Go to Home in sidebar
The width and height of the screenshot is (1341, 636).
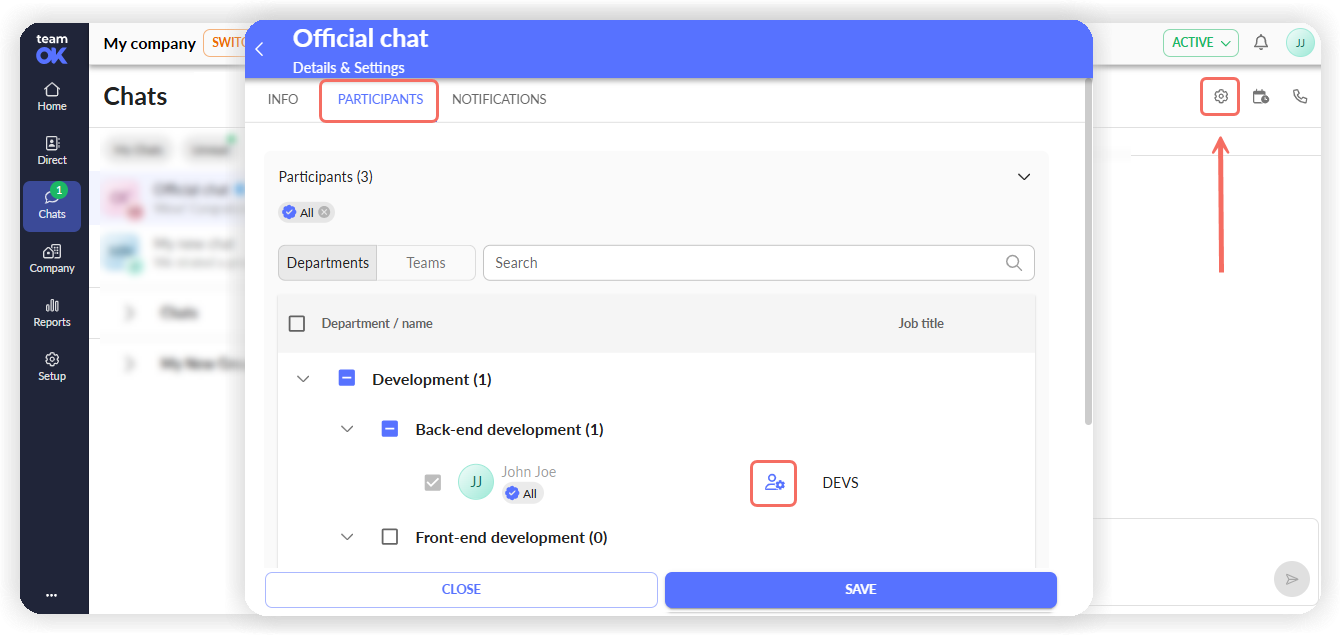(x=52, y=96)
